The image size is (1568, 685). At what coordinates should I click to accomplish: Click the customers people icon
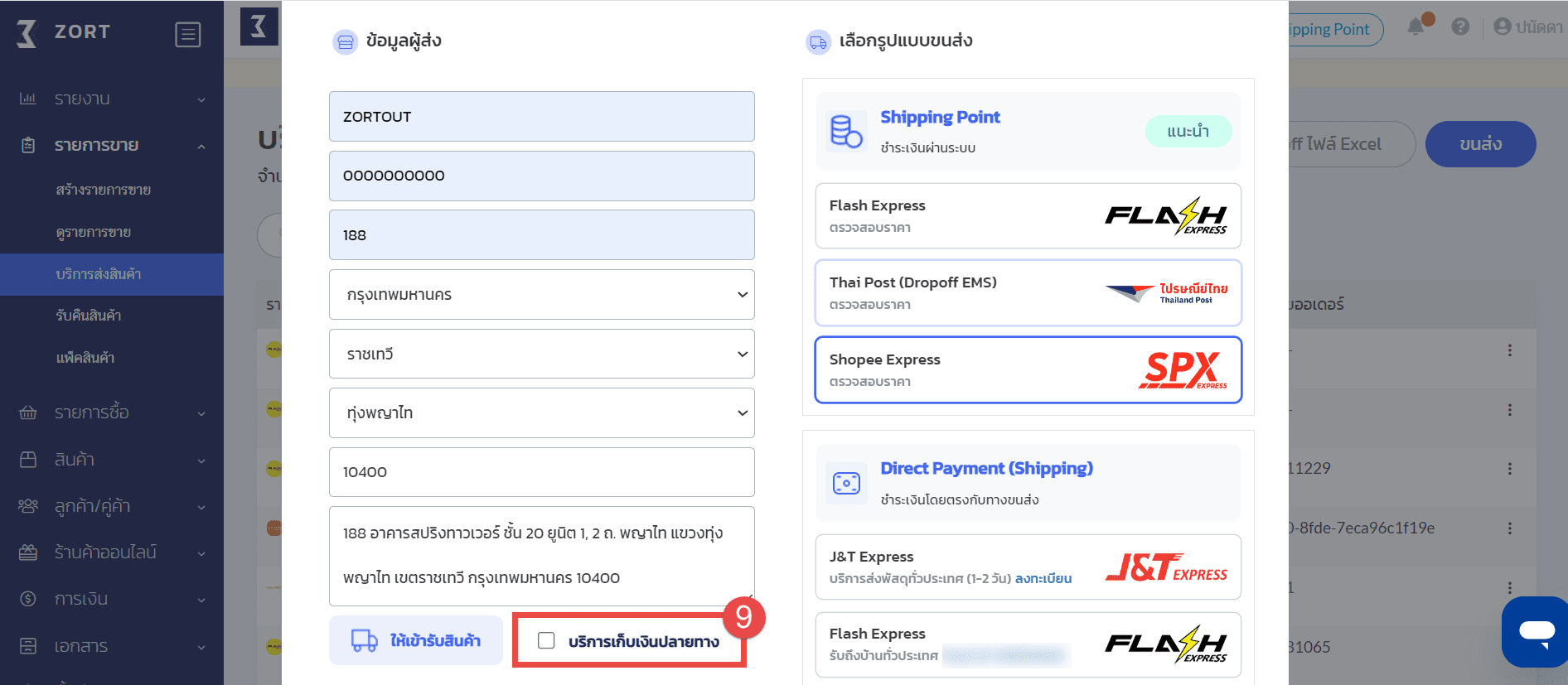28,505
